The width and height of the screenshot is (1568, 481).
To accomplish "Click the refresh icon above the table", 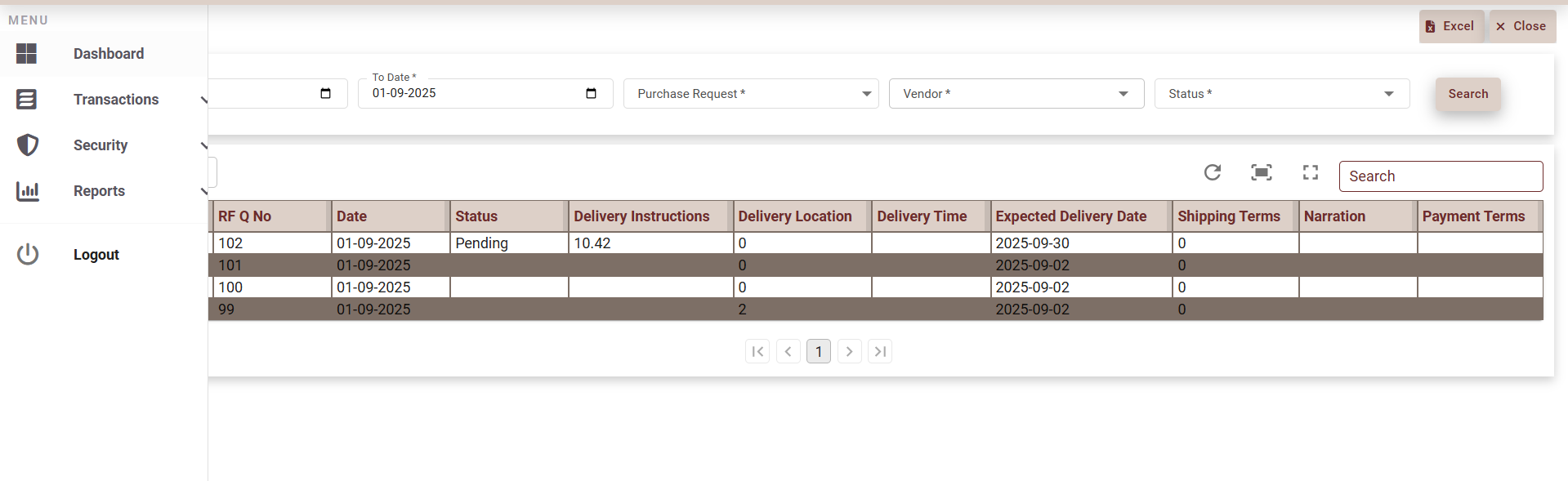I will (x=1212, y=172).
